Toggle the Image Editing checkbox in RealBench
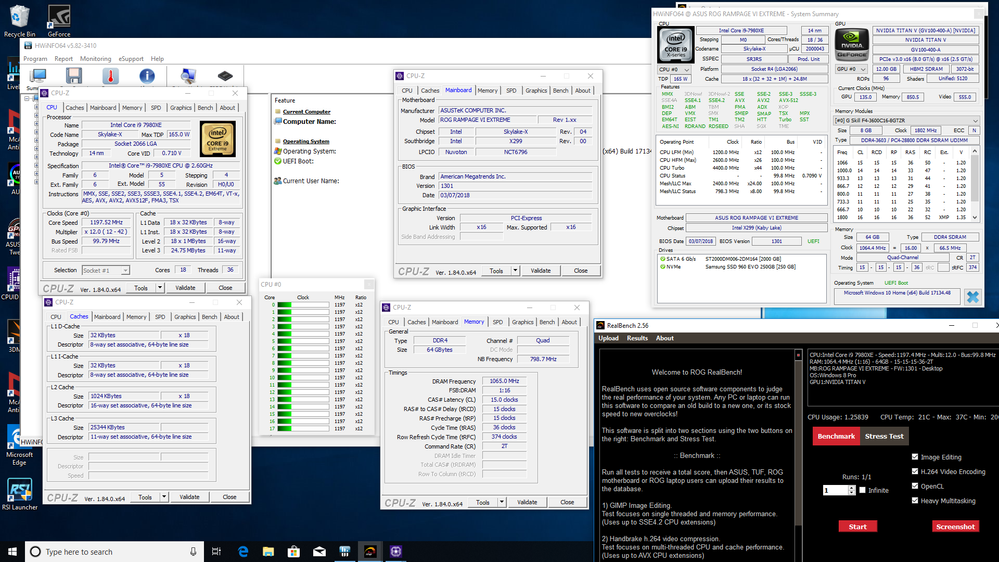 pos(915,457)
